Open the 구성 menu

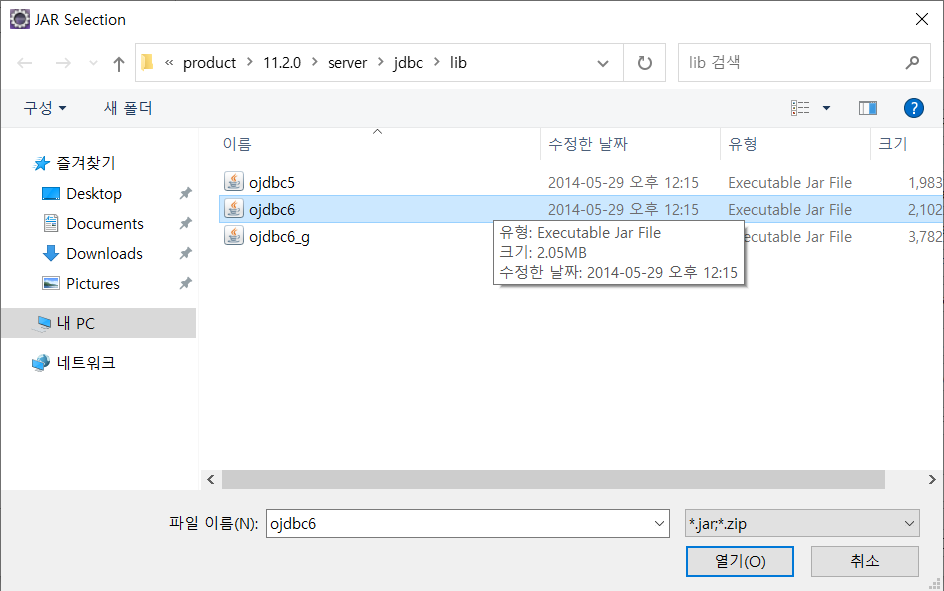[x=45, y=108]
